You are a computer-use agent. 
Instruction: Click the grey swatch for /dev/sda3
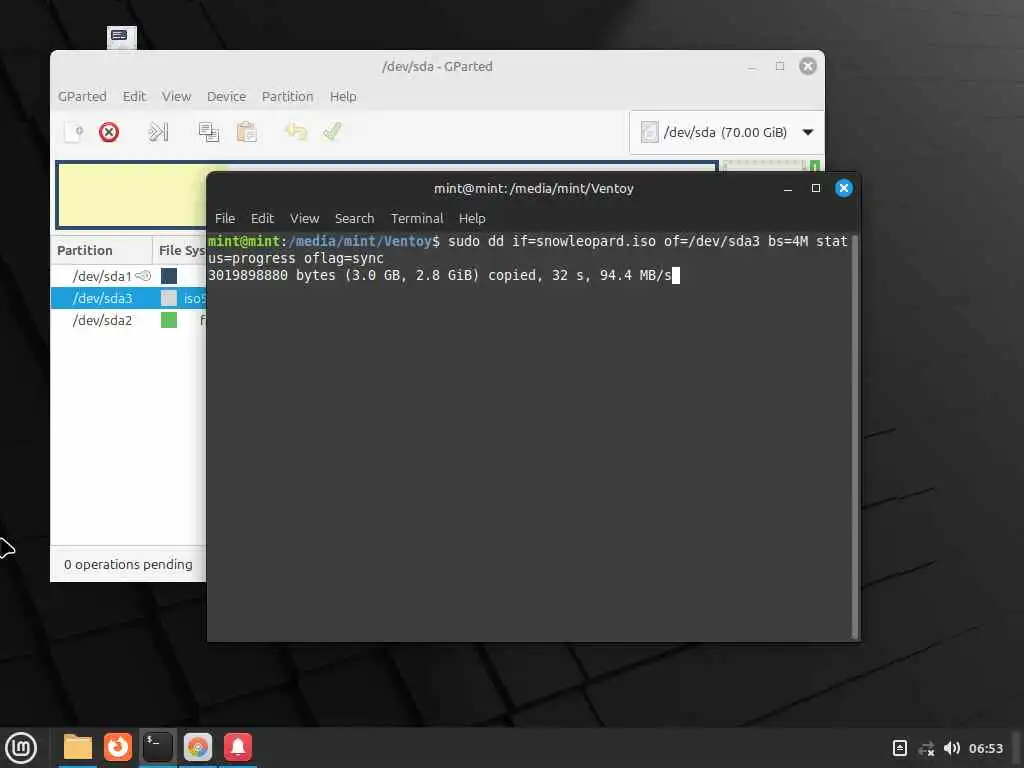click(169, 298)
